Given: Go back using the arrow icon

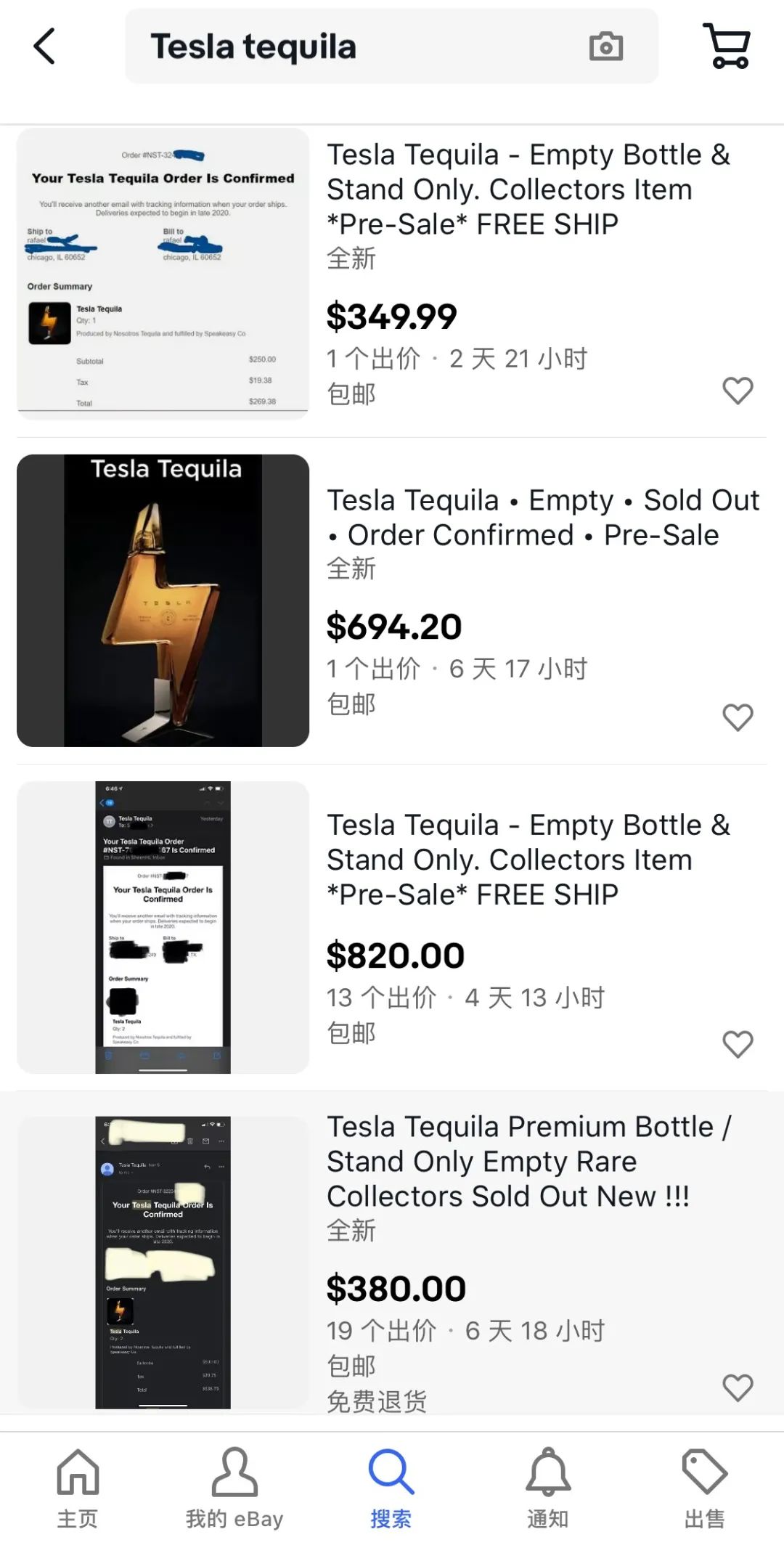Looking at the screenshot, I should pyautogui.click(x=45, y=46).
